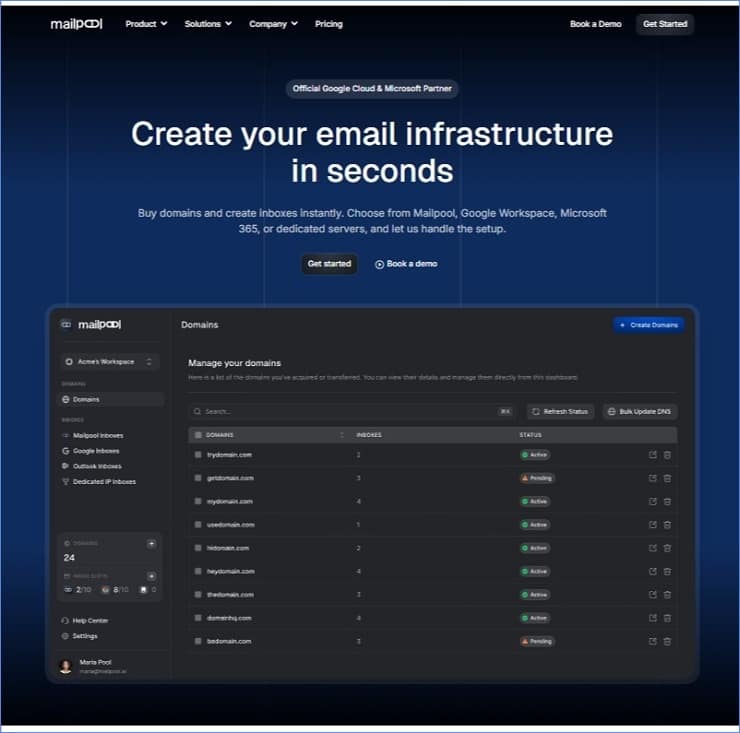Click the magnifier icon in the search field
Viewport: 740px width, 733px height.
(197, 412)
